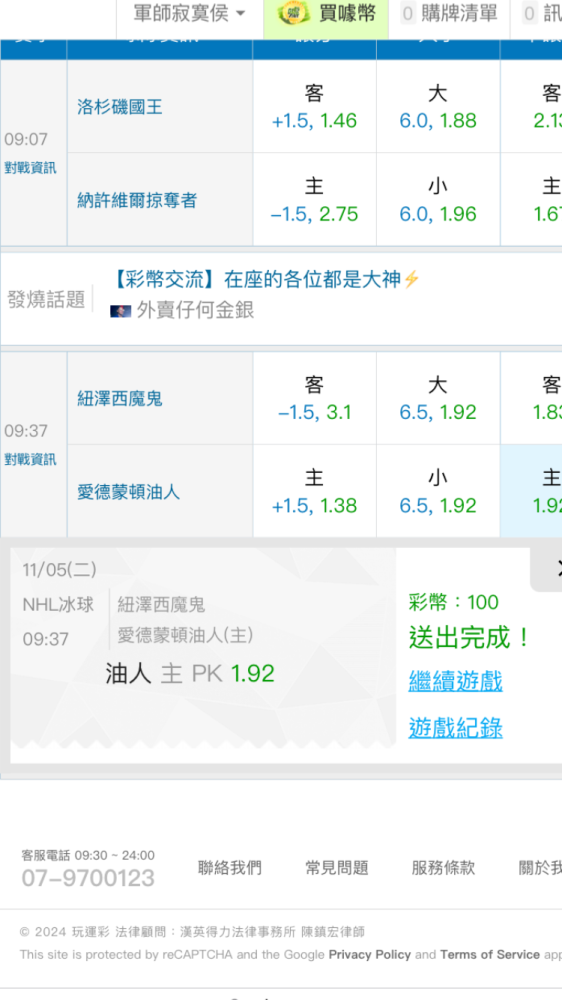Screen dimensions: 562x1000
Task: Select 小 6.0, 1.96 under bet
Action: click(438, 200)
